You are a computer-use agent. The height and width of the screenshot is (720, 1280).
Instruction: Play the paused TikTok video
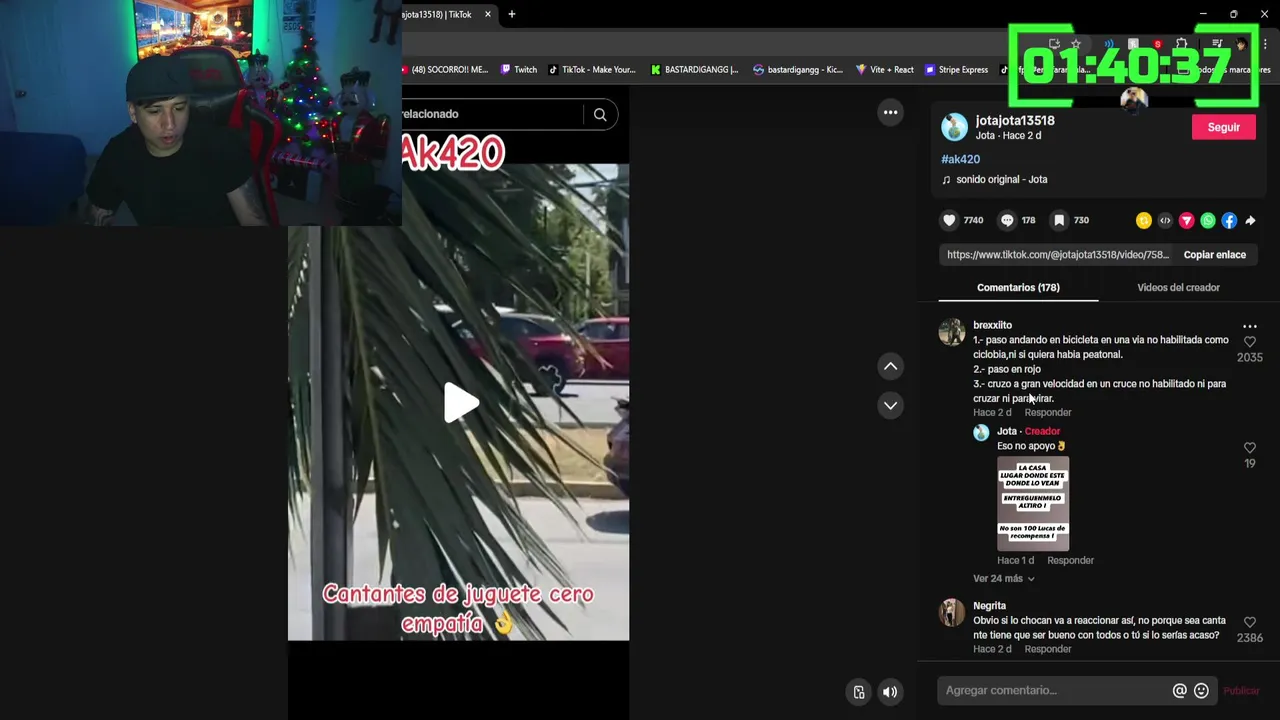click(x=461, y=402)
